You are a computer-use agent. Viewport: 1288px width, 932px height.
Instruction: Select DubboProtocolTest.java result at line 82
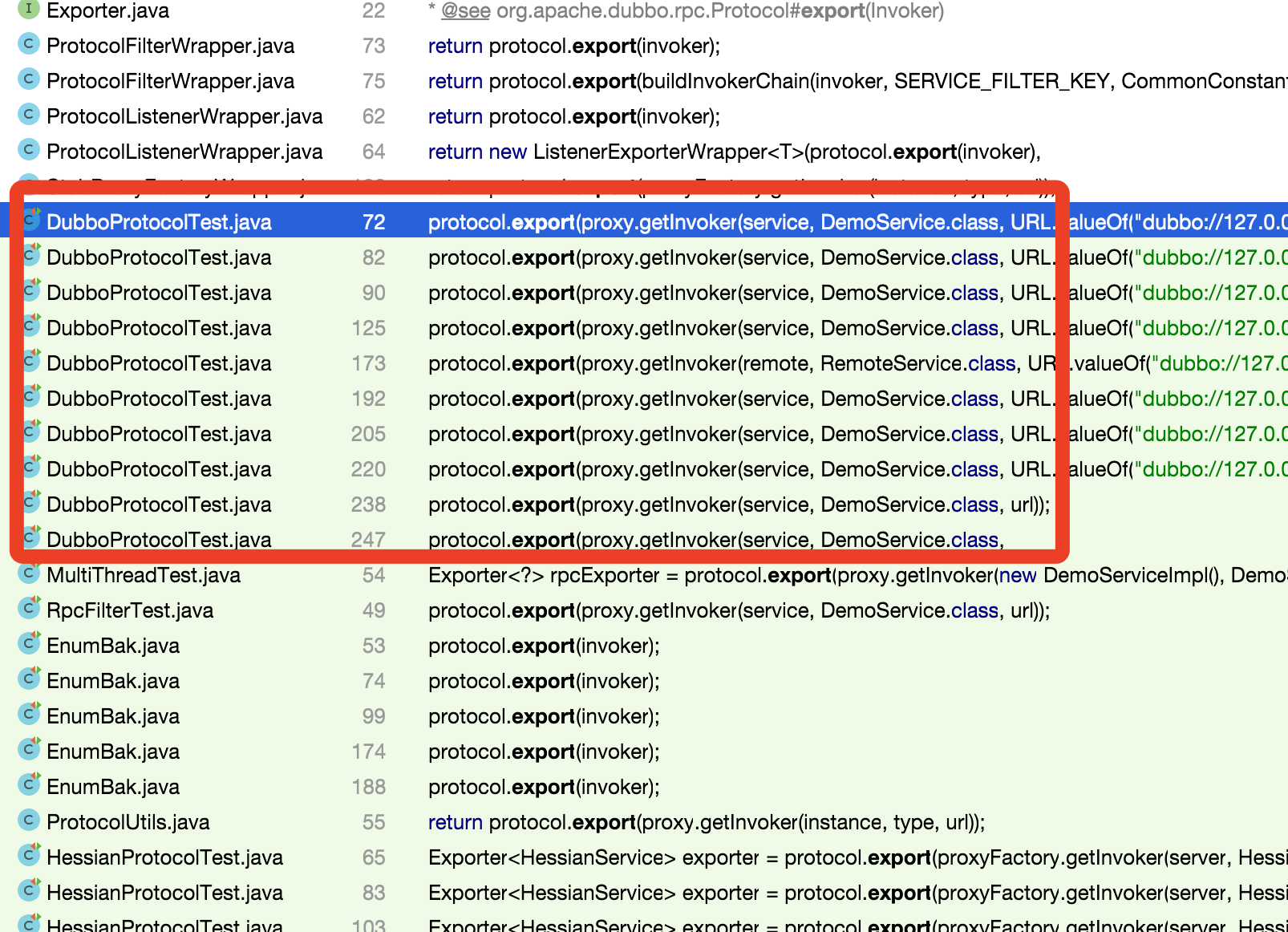coord(644,257)
